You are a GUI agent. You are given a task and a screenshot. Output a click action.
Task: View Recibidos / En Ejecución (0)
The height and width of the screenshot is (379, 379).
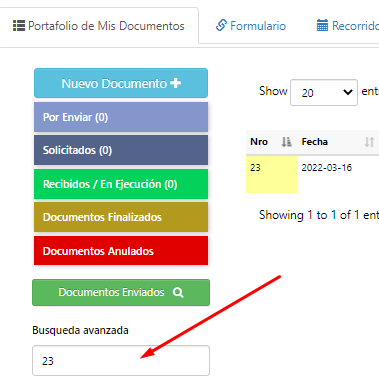click(x=121, y=184)
